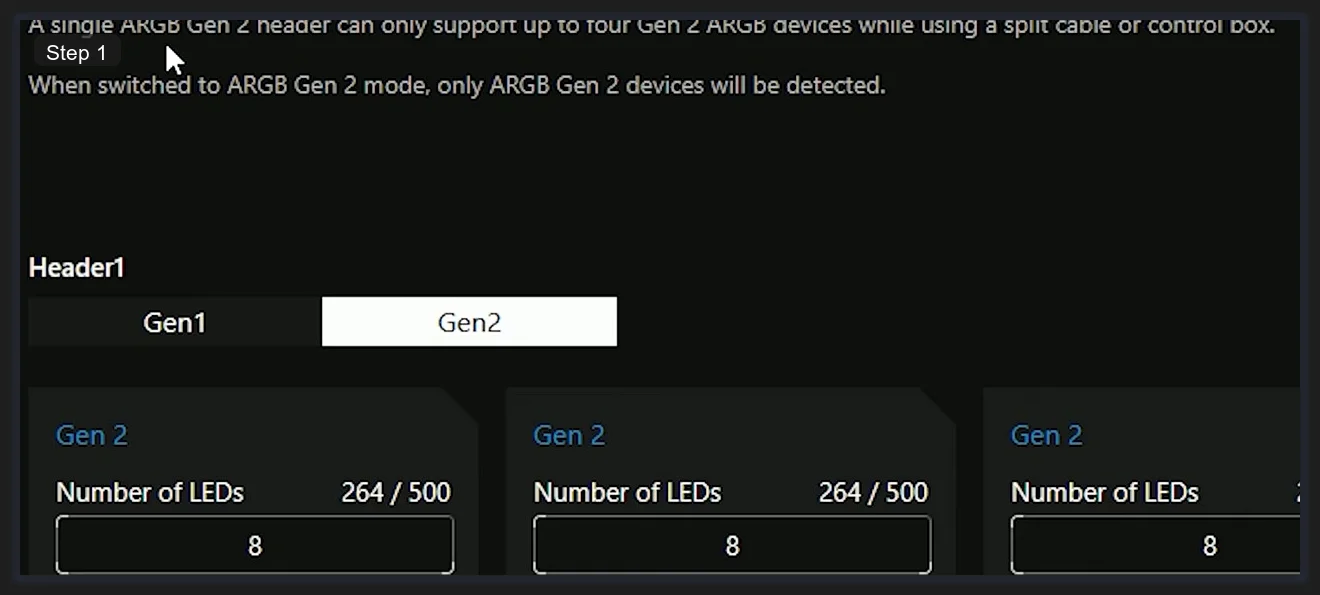
Task: Click the Number of LEDs field on first card
Action: [x=255, y=544]
